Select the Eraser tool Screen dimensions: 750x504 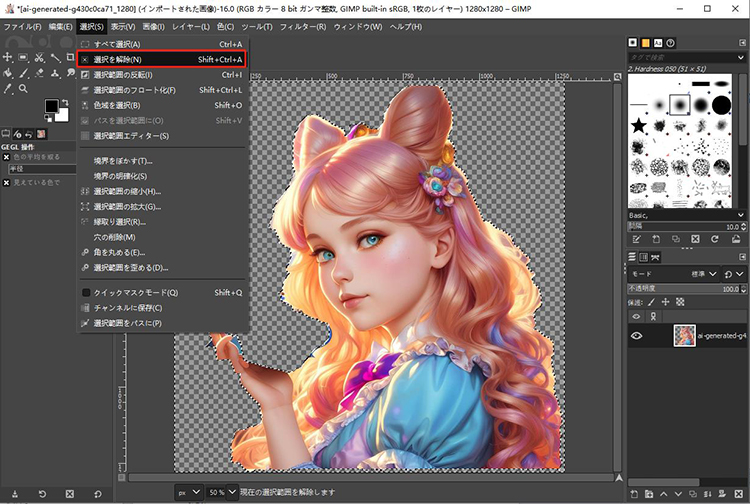click(x=39, y=73)
